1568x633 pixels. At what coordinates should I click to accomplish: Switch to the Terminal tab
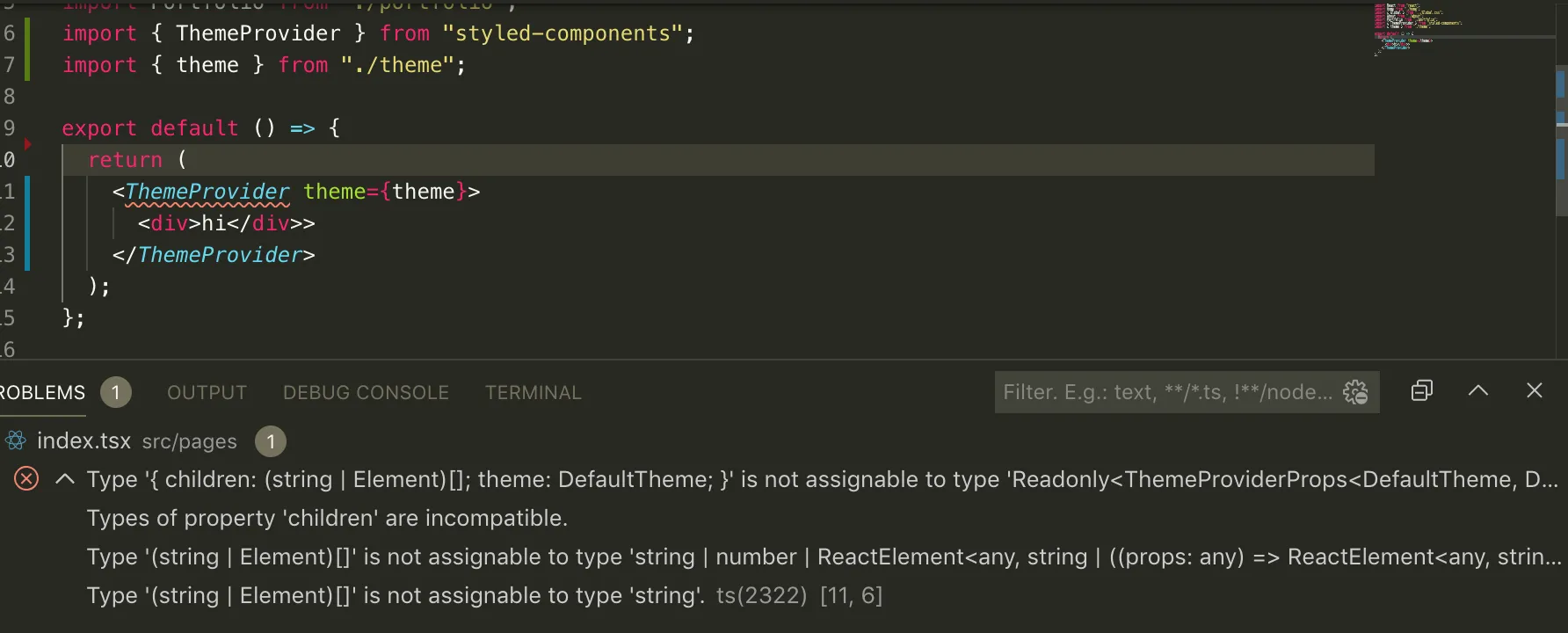tap(533, 393)
